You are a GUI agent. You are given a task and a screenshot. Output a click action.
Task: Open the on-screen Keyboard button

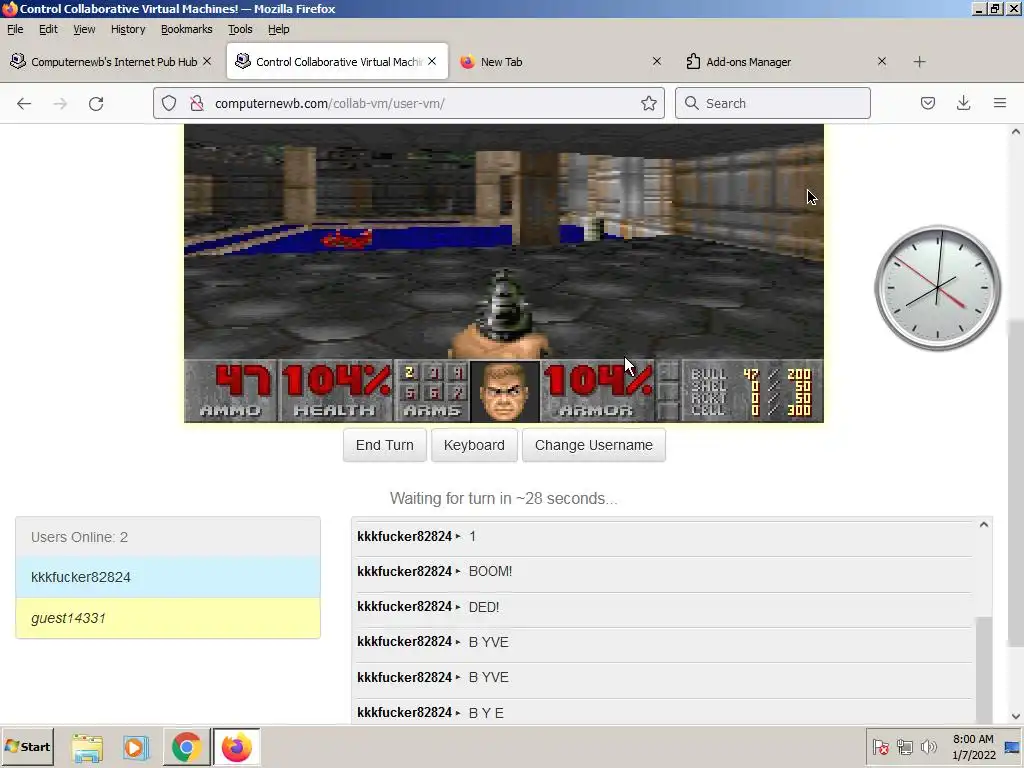pos(474,445)
